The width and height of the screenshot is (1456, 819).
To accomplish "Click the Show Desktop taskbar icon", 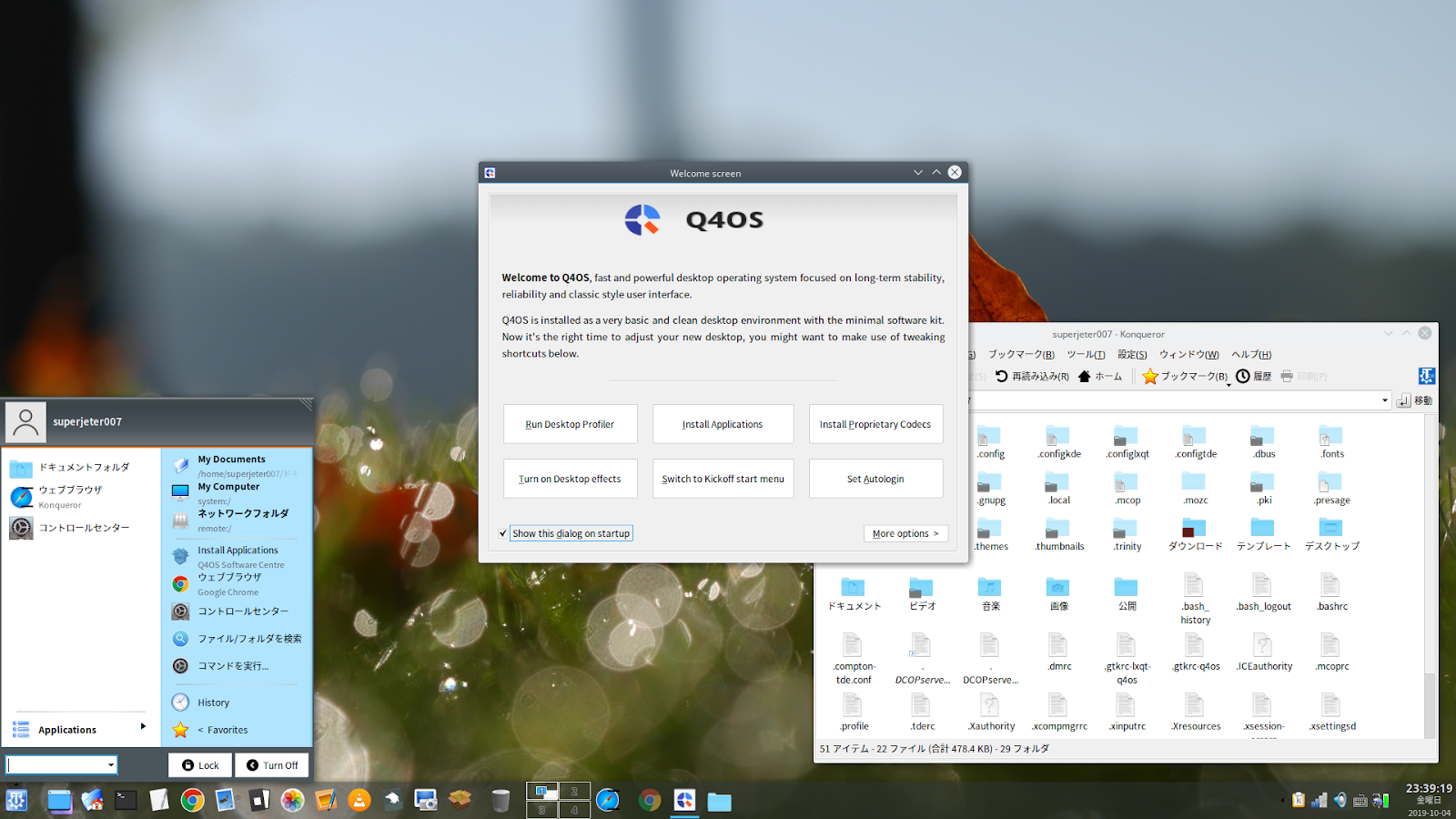I will click(59, 800).
